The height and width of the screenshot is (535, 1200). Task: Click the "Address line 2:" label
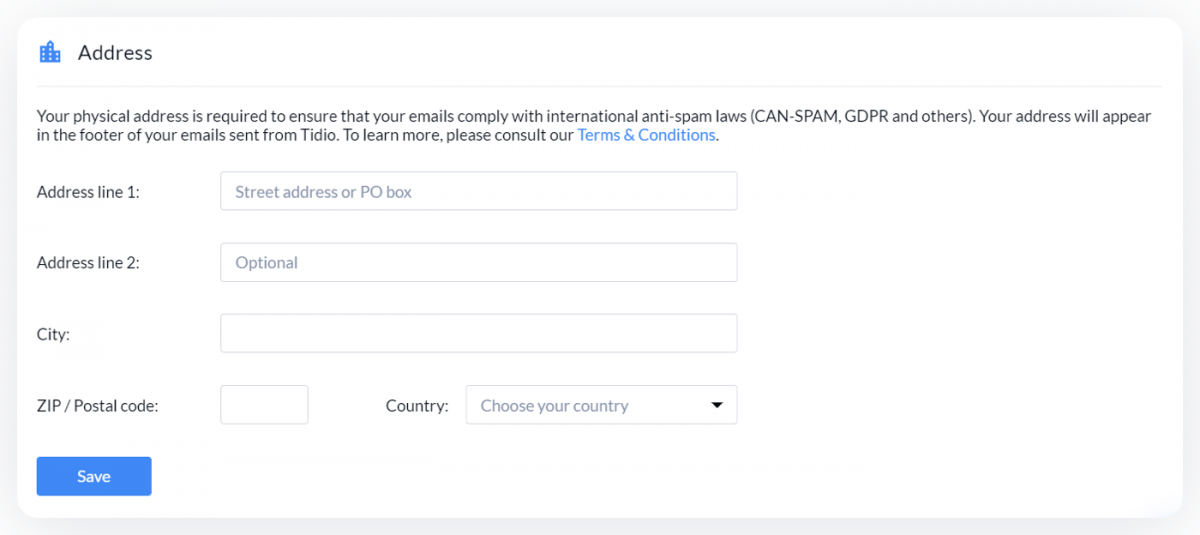(x=88, y=263)
